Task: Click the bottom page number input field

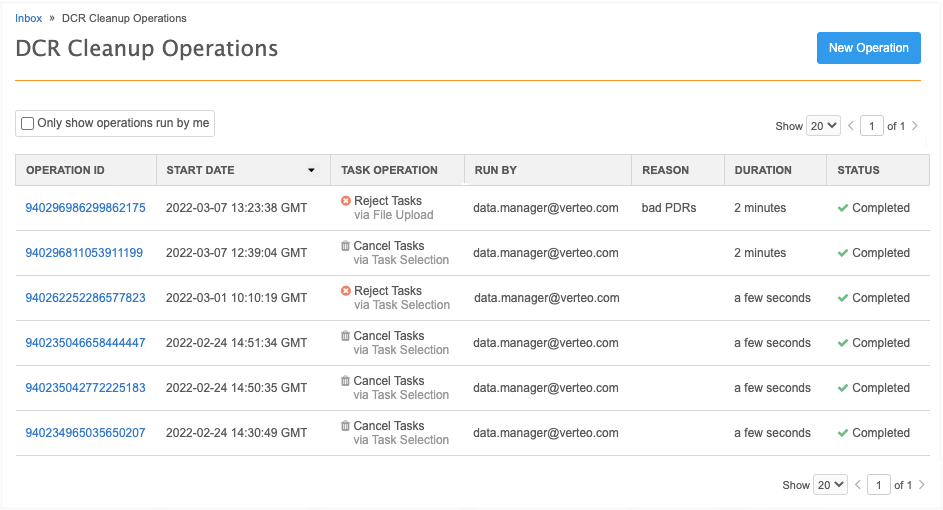Action: (x=878, y=484)
